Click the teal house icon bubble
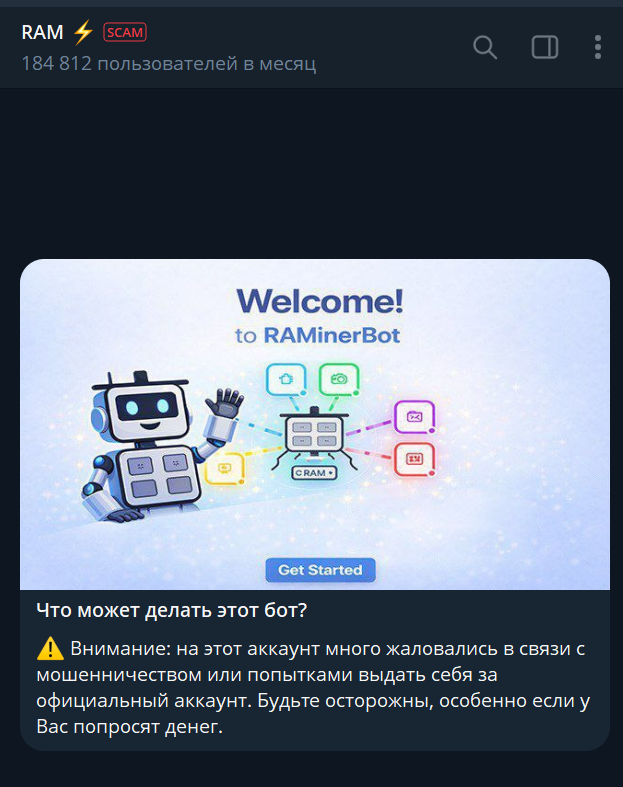623x787 pixels. click(x=286, y=379)
